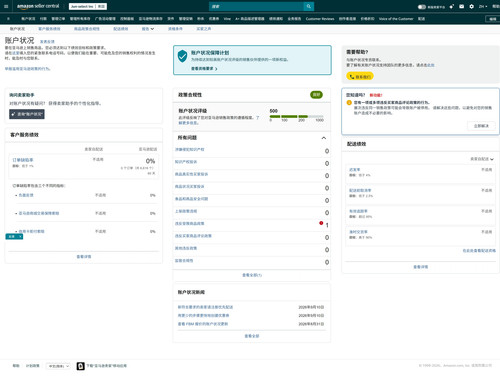Click the green status badge in policy compliance
500x381 pixels.
(316, 95)
